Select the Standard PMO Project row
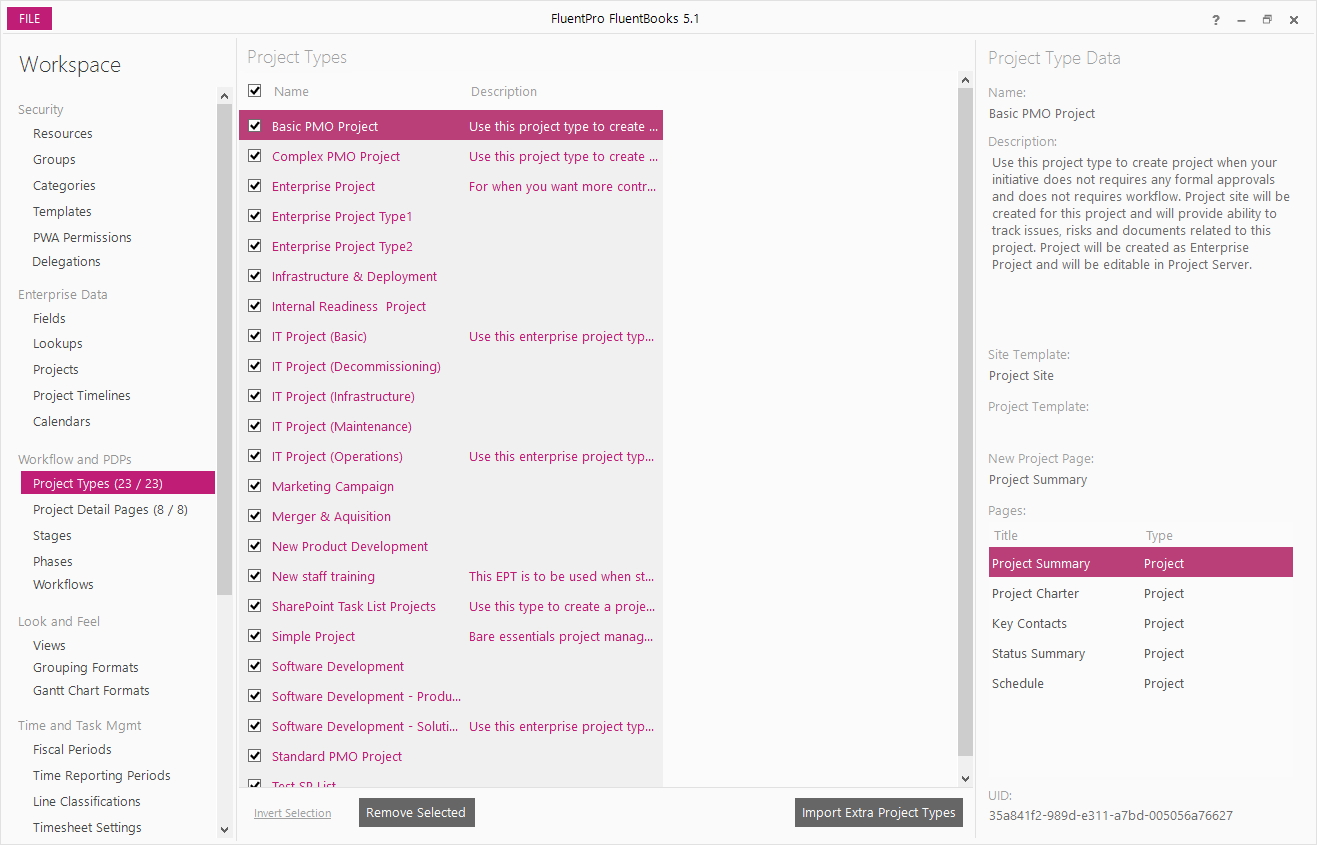Screen dimensions: 1317x845 [x=451, y=756]
